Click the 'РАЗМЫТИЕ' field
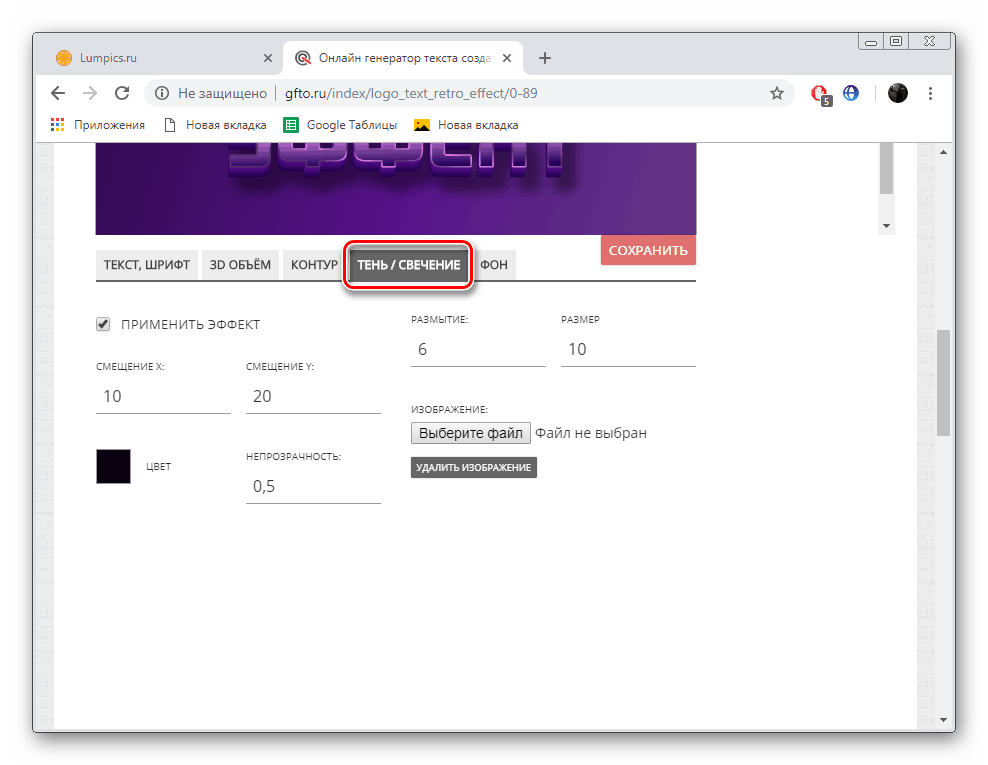The width and height of the screenshot is (988, 765). click(478, 349)
